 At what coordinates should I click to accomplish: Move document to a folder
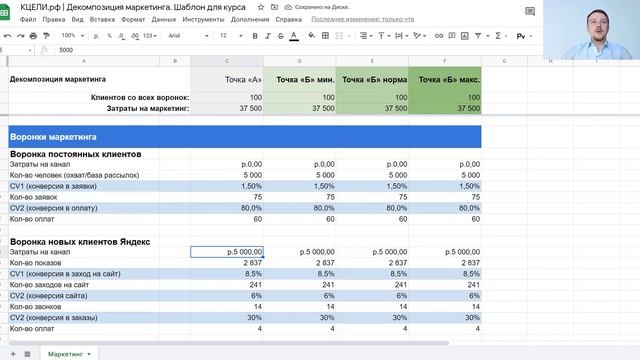(274, 7)
